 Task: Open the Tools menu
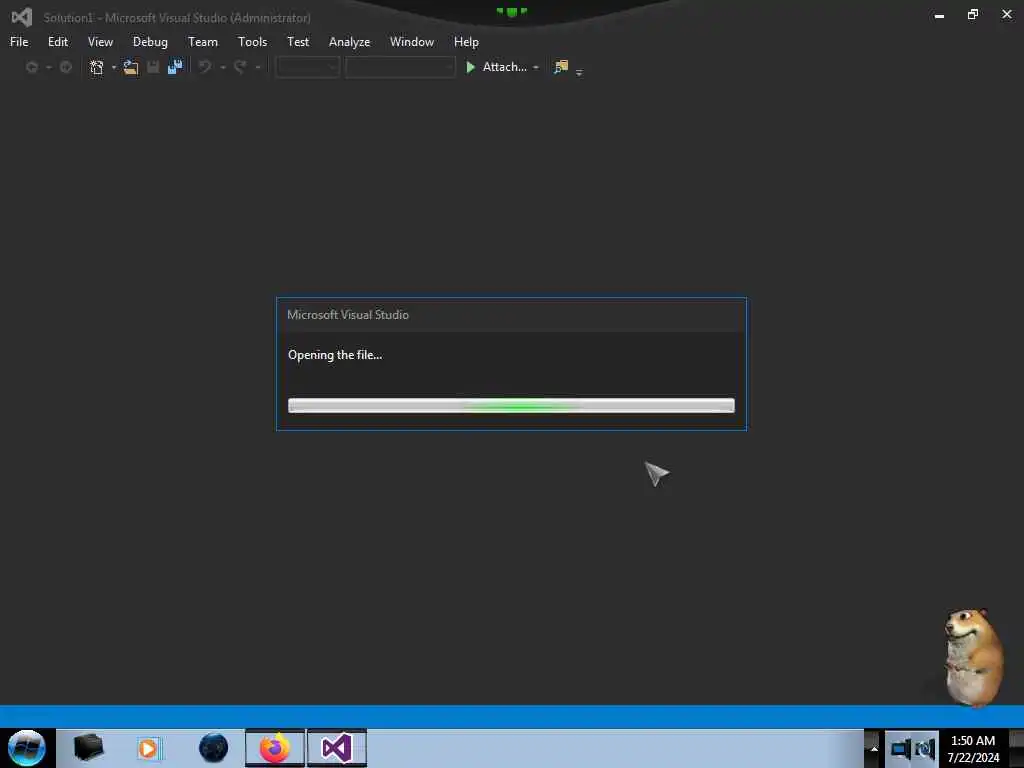pos(252,42)
